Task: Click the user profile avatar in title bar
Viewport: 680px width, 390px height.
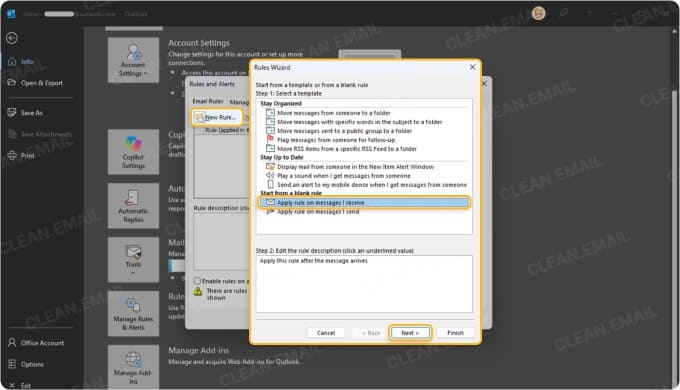Action: click(539, 13)
